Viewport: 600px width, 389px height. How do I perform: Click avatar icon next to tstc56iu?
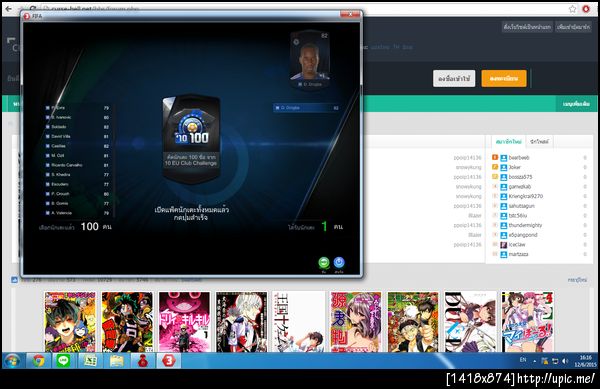[504, 216]
